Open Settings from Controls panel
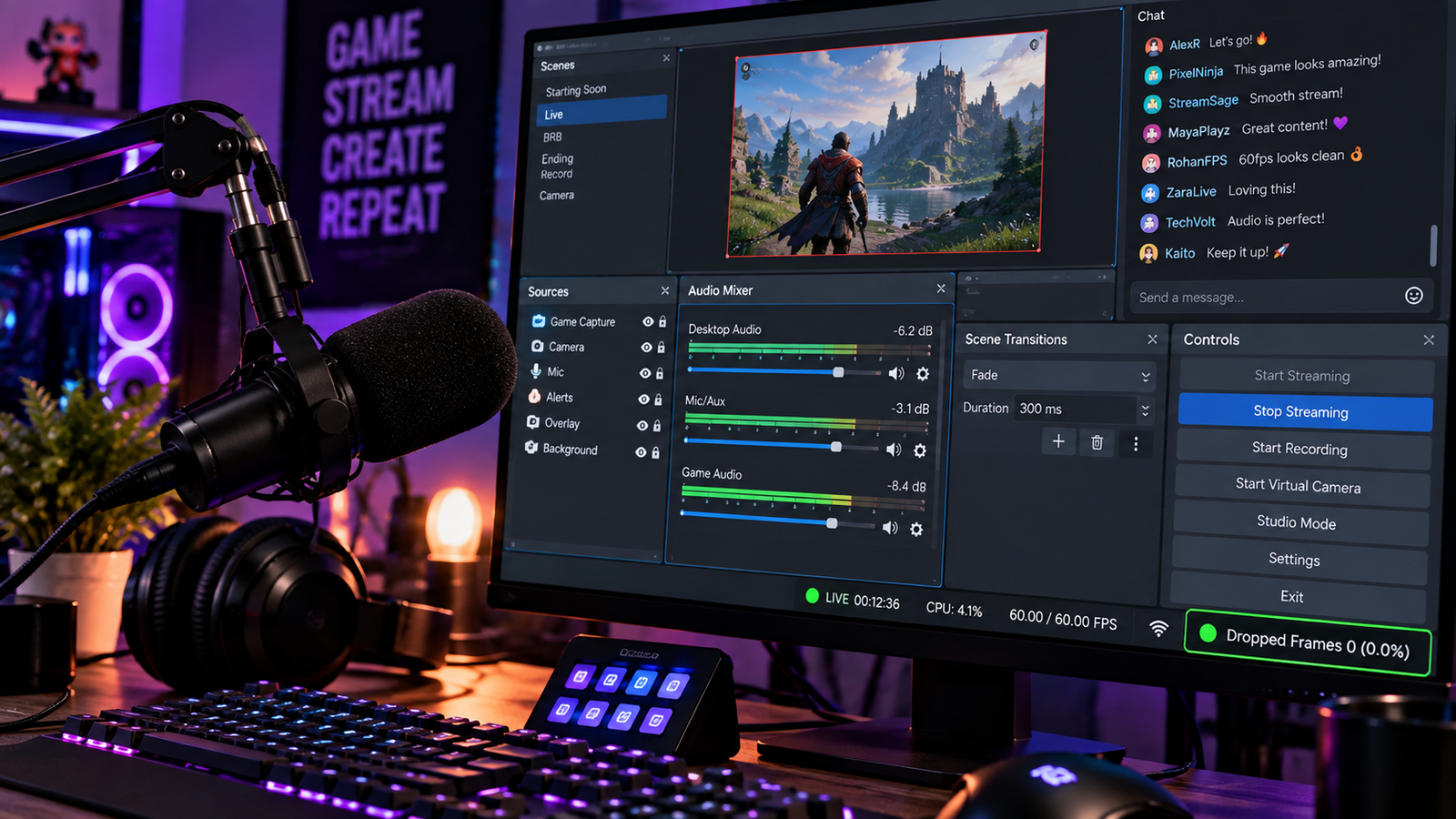 click(1298, 560)
